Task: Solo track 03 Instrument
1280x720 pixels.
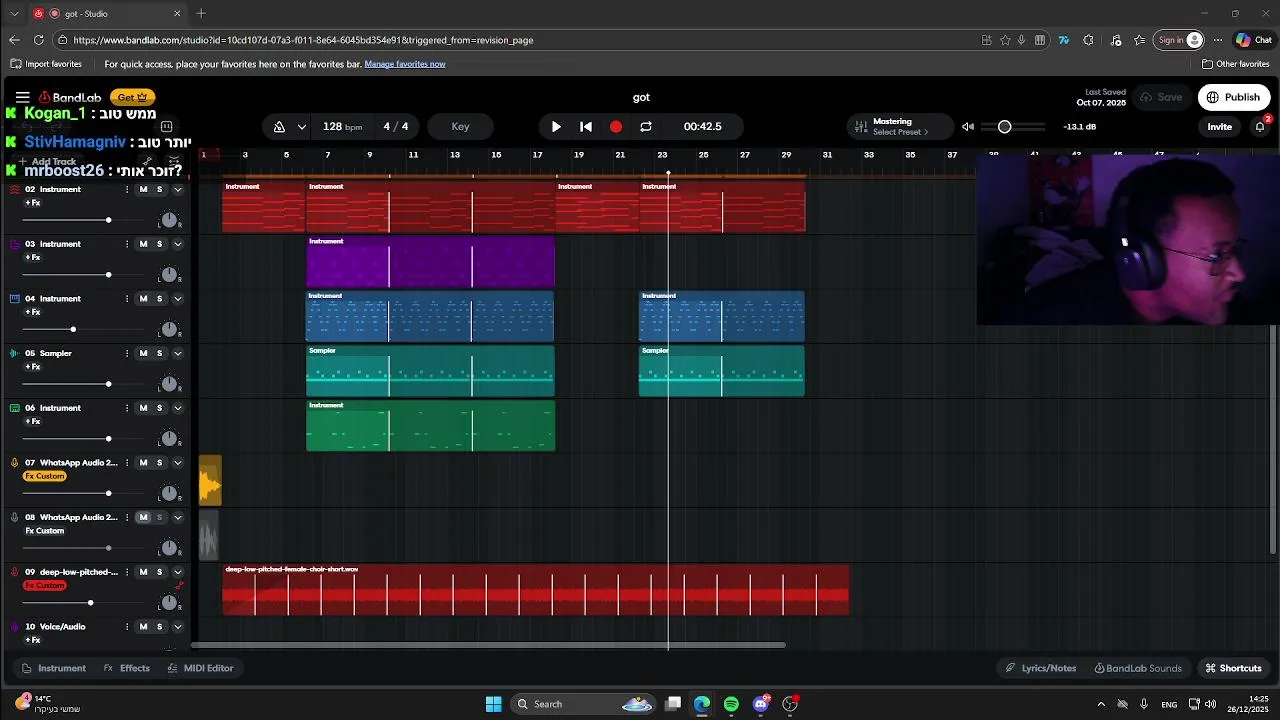Action: click(159, 244)
